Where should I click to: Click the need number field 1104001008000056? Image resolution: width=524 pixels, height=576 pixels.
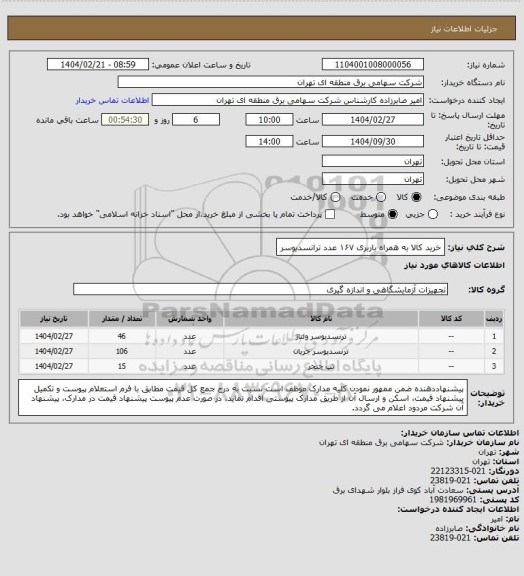coord(373,64)
